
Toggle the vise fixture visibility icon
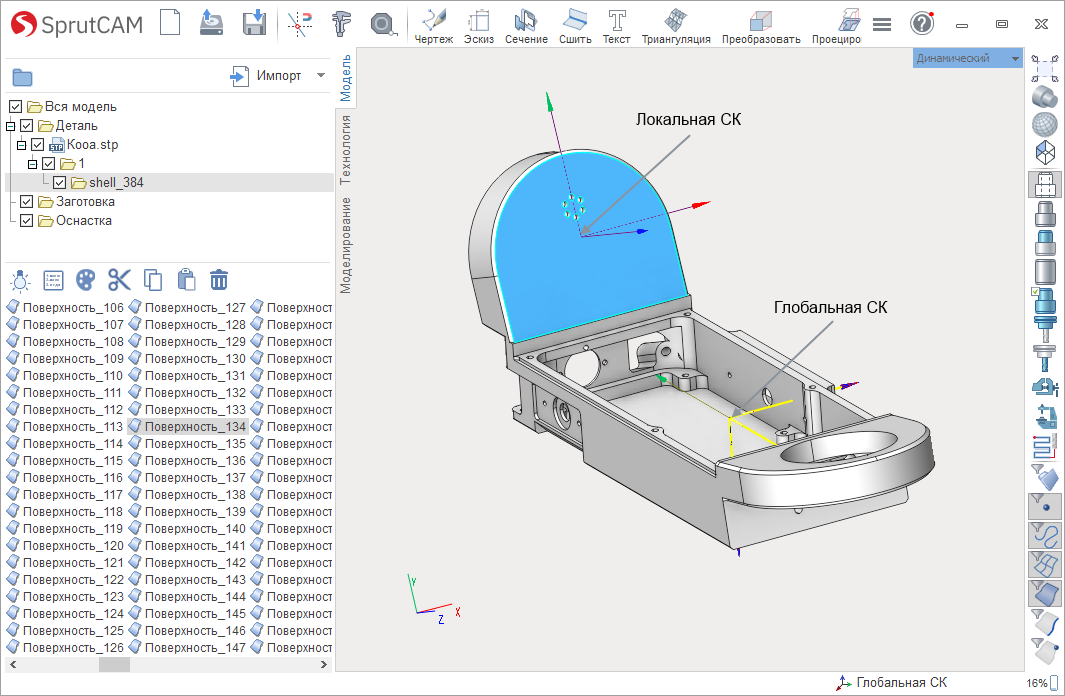click(1045, 387)
